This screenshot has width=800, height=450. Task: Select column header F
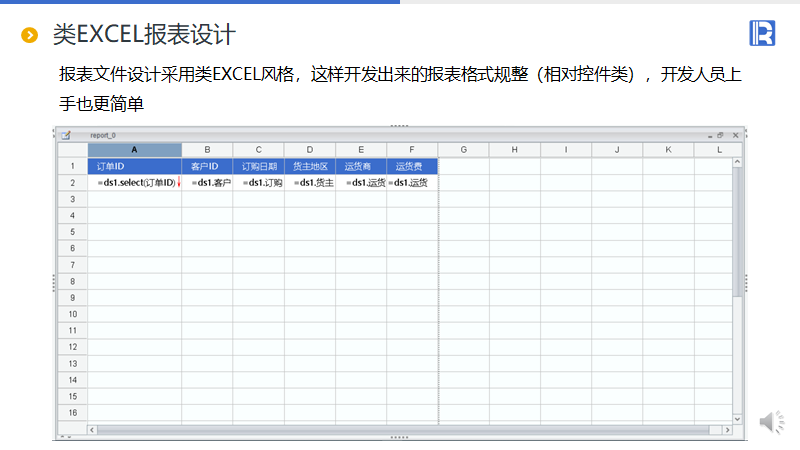pos(412,150)
